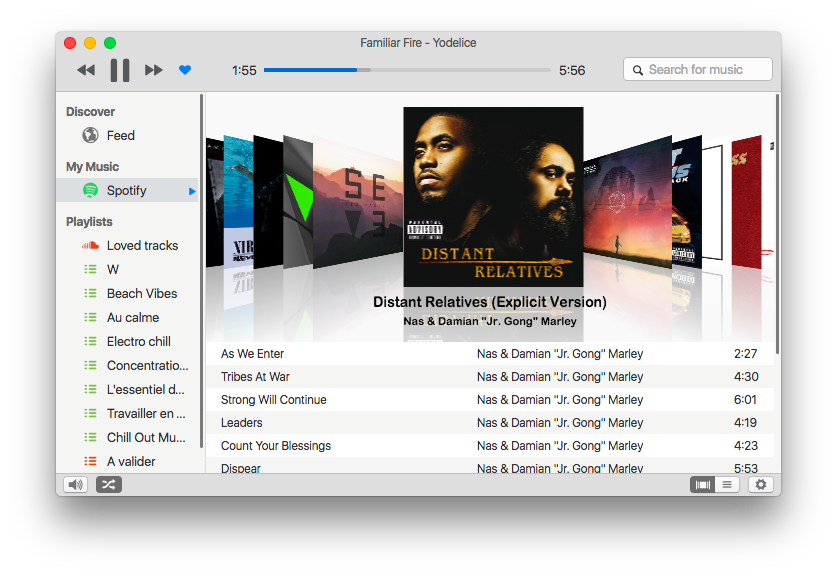This screenshot has height=576, width=837.
Task: Open the Chill Out Mu... playlist
Action: coord(127,438)
